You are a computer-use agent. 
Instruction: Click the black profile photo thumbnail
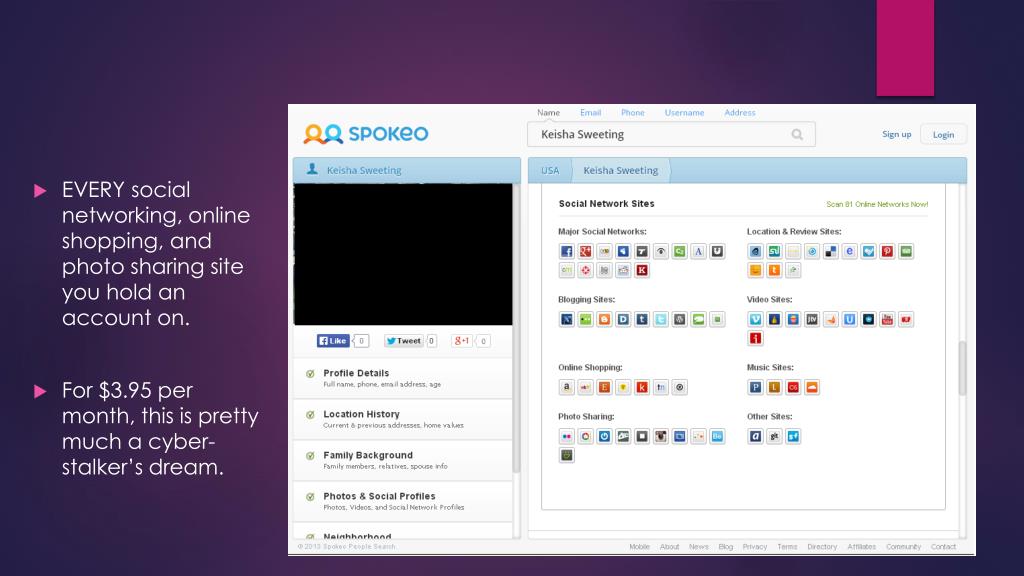click(403, 254)
